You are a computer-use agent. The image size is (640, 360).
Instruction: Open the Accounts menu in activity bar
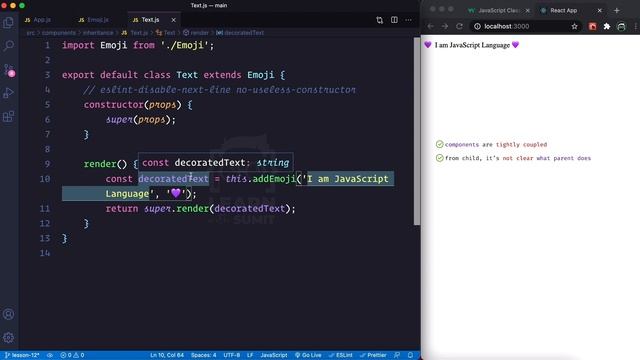click(x=8, y=314)
